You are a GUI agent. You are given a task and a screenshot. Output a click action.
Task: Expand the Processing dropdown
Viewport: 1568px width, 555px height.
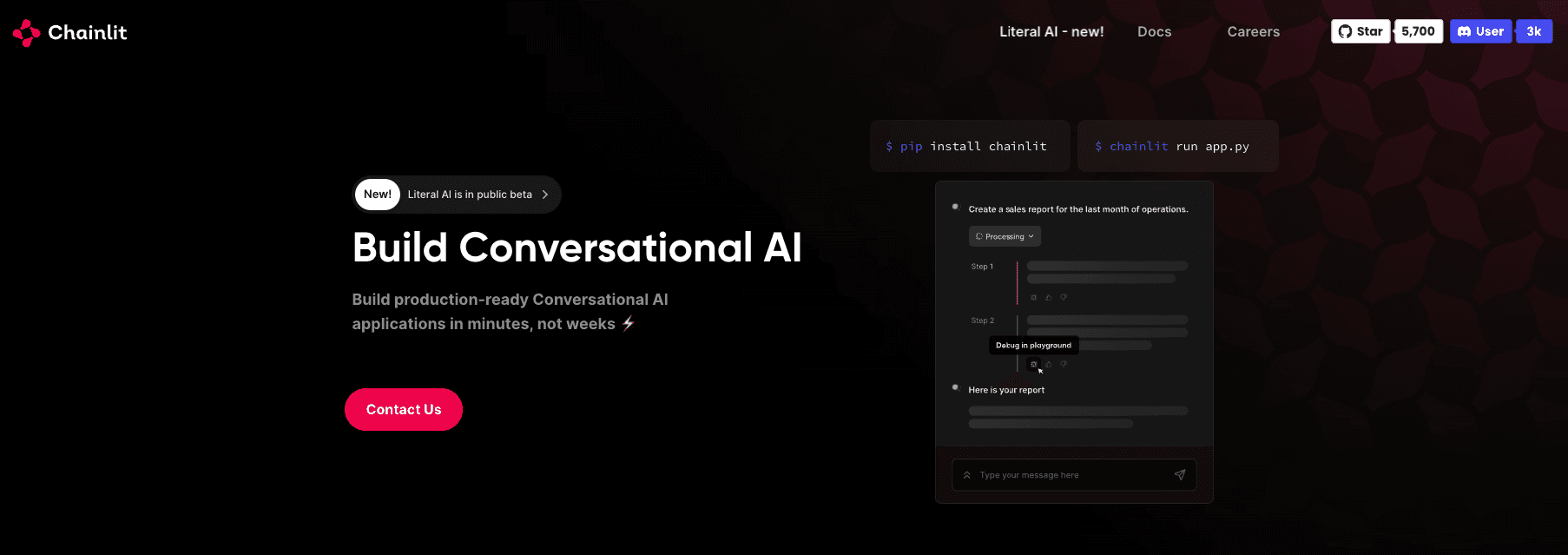1005,236
